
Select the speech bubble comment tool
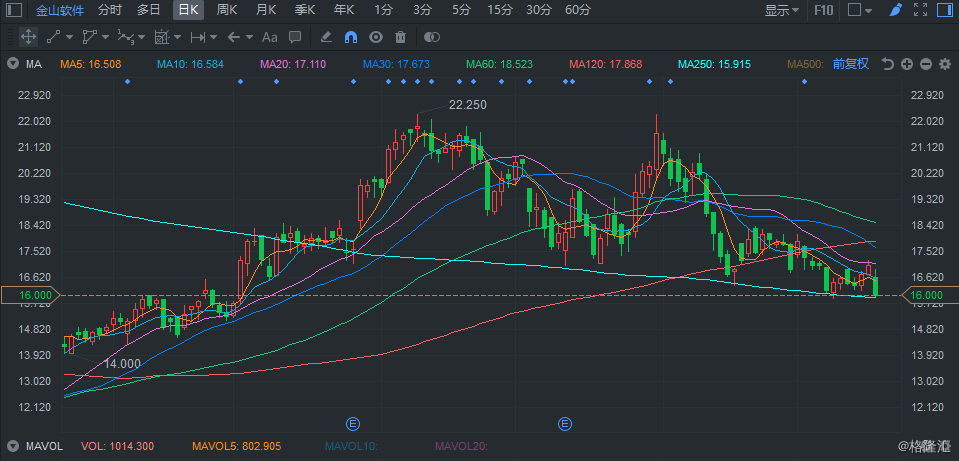(x=295, y=37)
